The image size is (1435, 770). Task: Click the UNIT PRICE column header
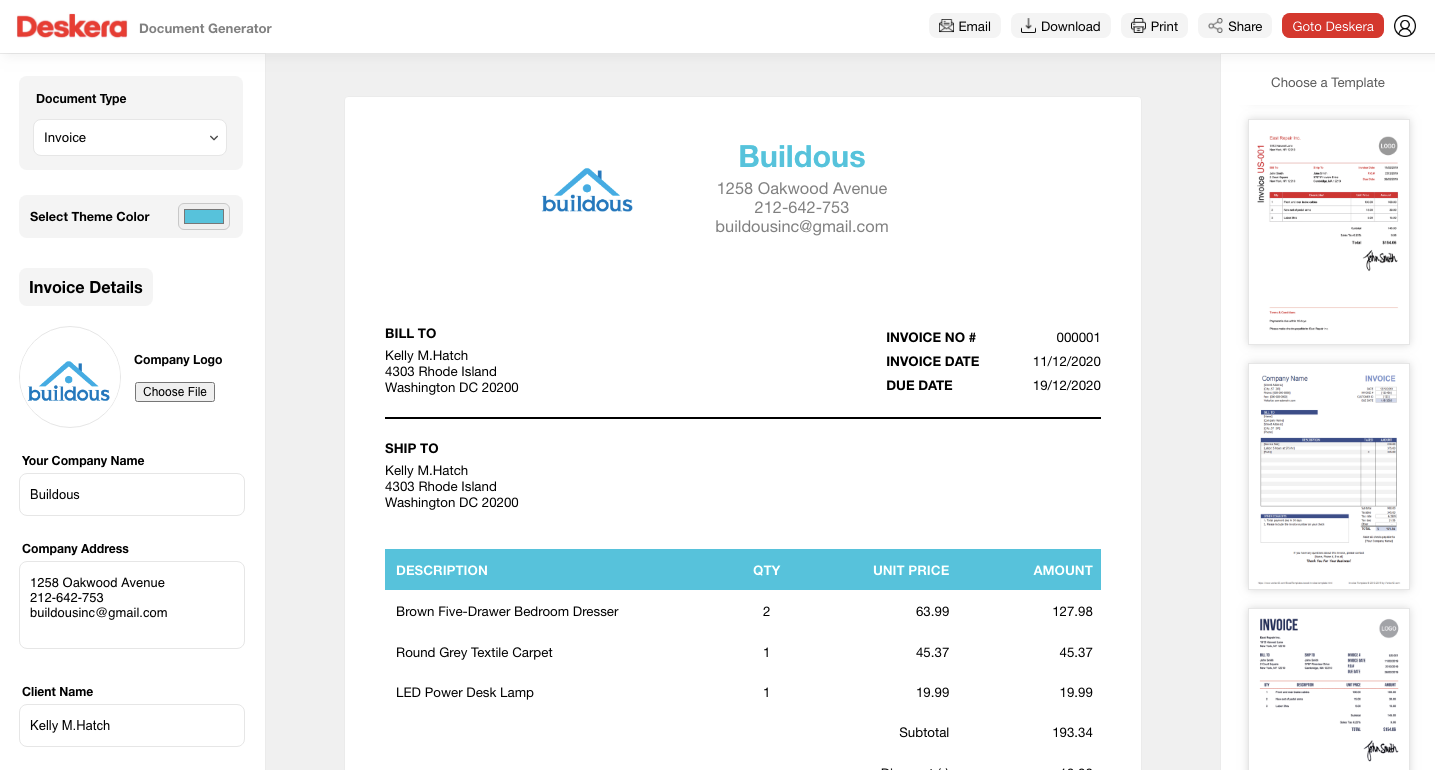pyautogui.click(x=911, y=570)
